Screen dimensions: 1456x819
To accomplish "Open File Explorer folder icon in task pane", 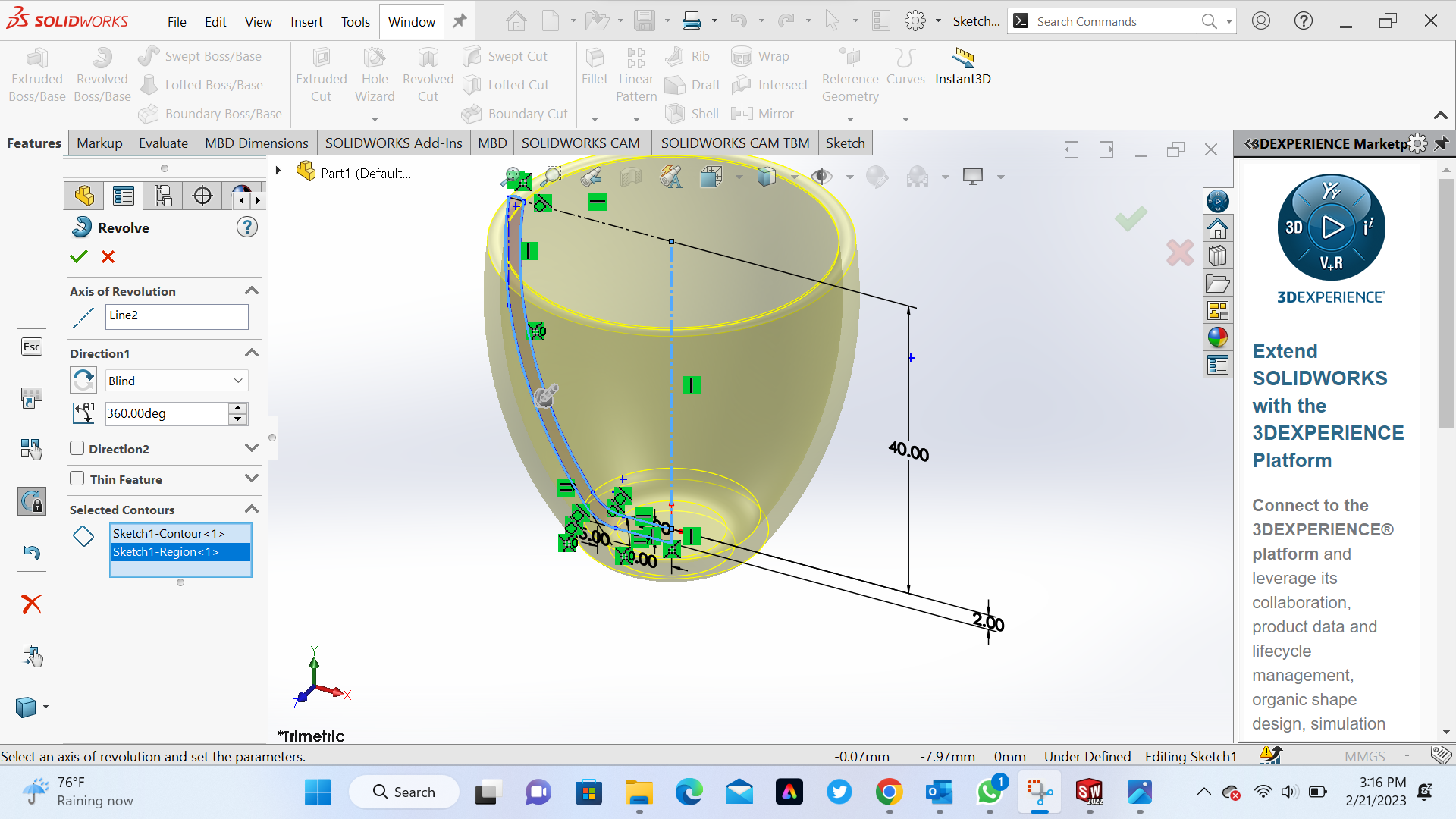I will (x=1218, y=283).
